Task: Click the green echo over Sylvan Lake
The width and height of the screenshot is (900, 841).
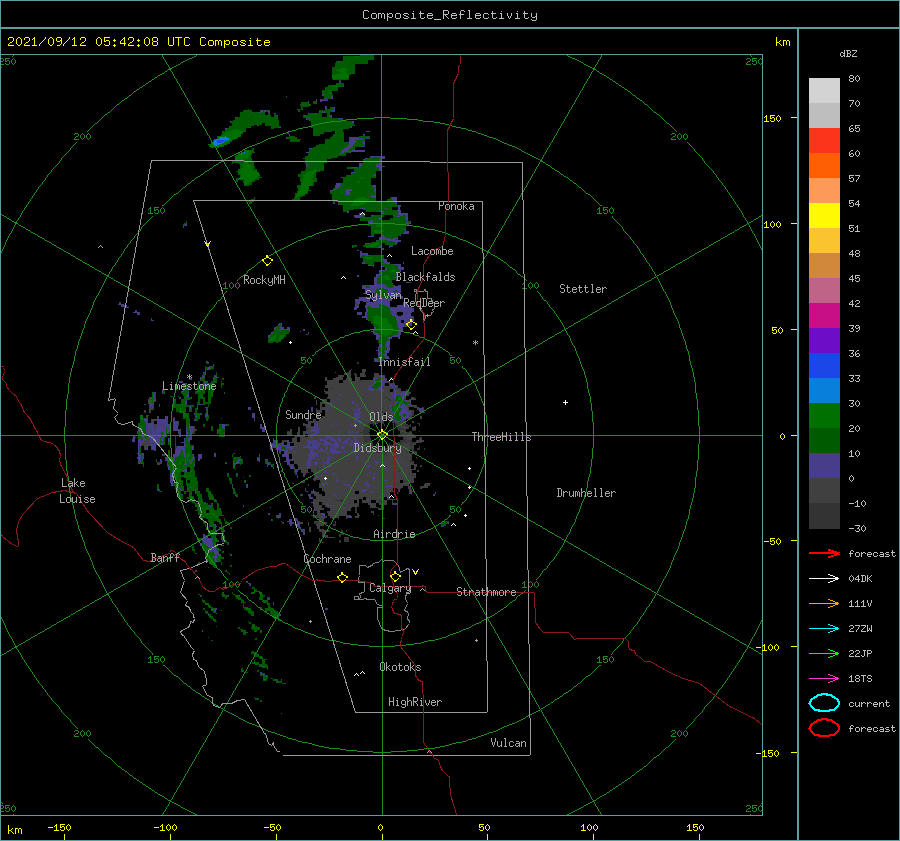Action: [382, 320]
